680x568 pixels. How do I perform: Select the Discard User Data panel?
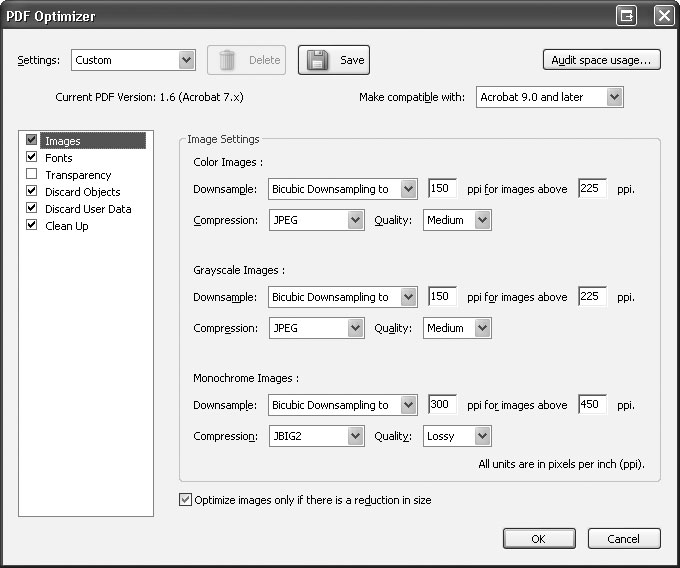click(88, 209)
